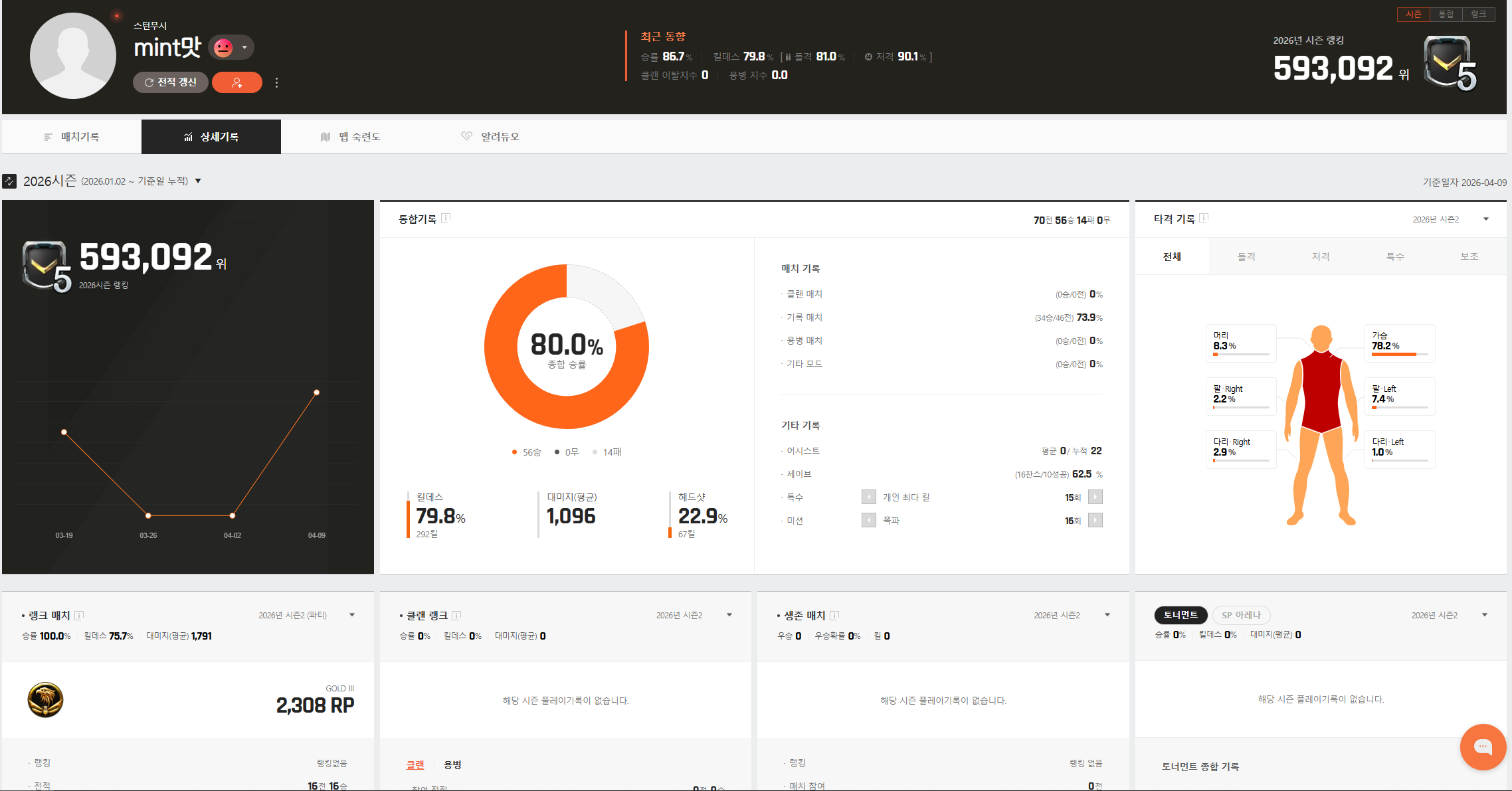Open the orange chat bubble support button
The width and height of the screenshot is (1512, 791).
pos(1482,747)
